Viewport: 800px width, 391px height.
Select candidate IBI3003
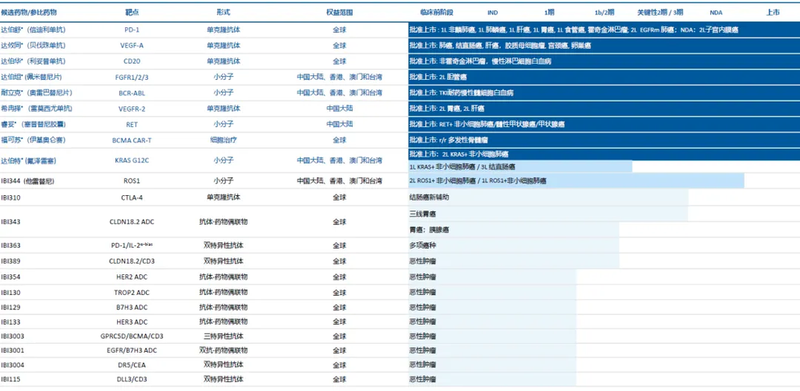coord(12,336)
